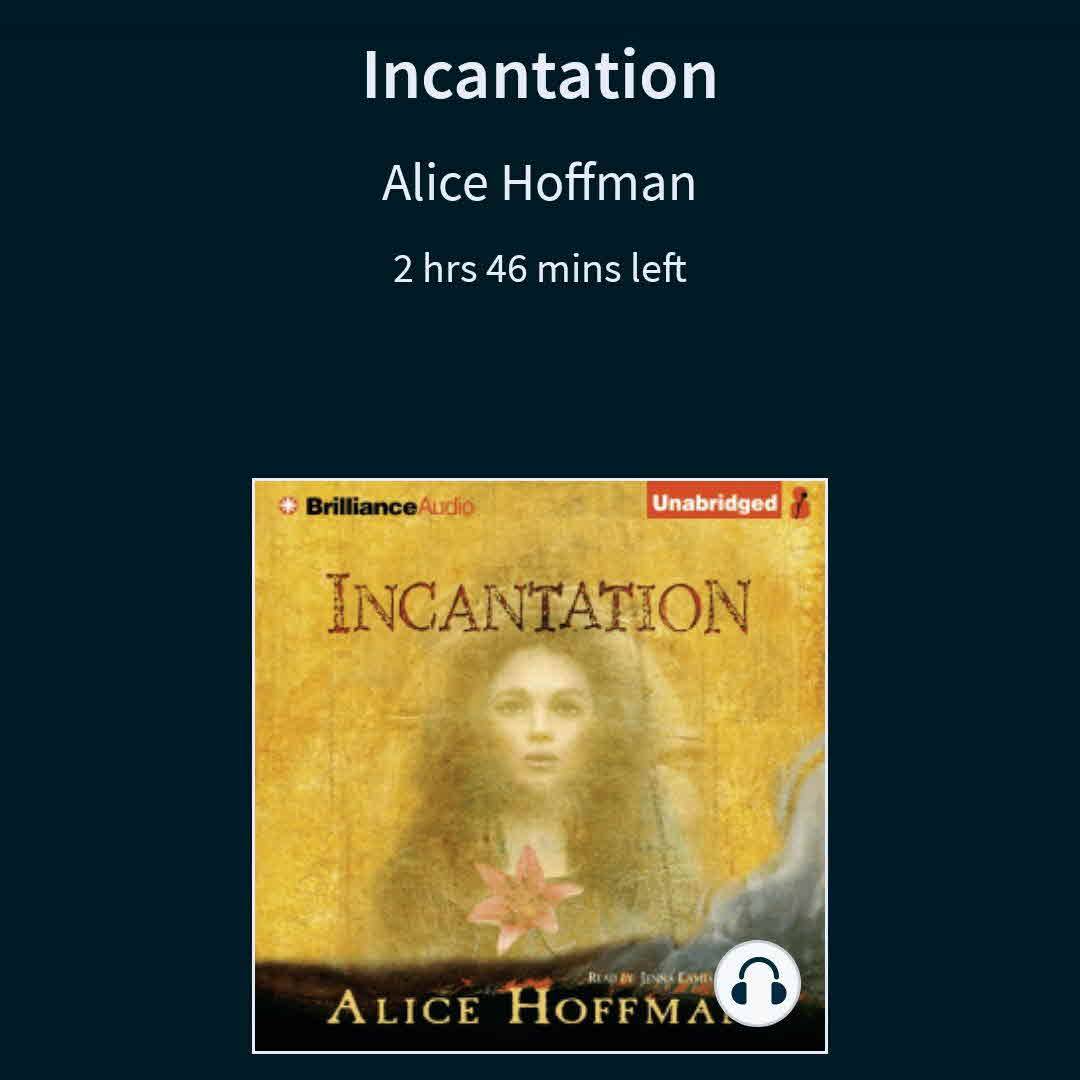Click the letter I in cover title
Image resolution: width=1080 pixels, height=1080 pixels.
[339, 603]
